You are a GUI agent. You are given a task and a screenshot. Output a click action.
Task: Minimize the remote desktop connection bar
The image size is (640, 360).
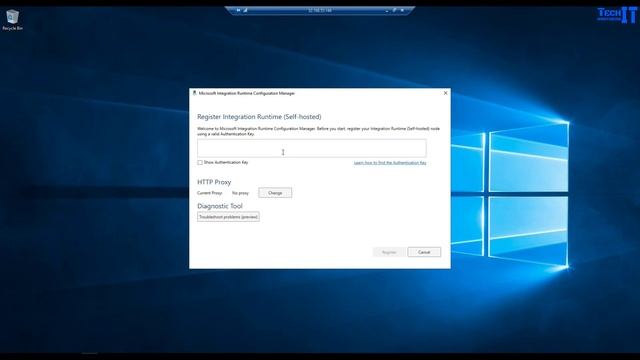(x=387, y=11)
